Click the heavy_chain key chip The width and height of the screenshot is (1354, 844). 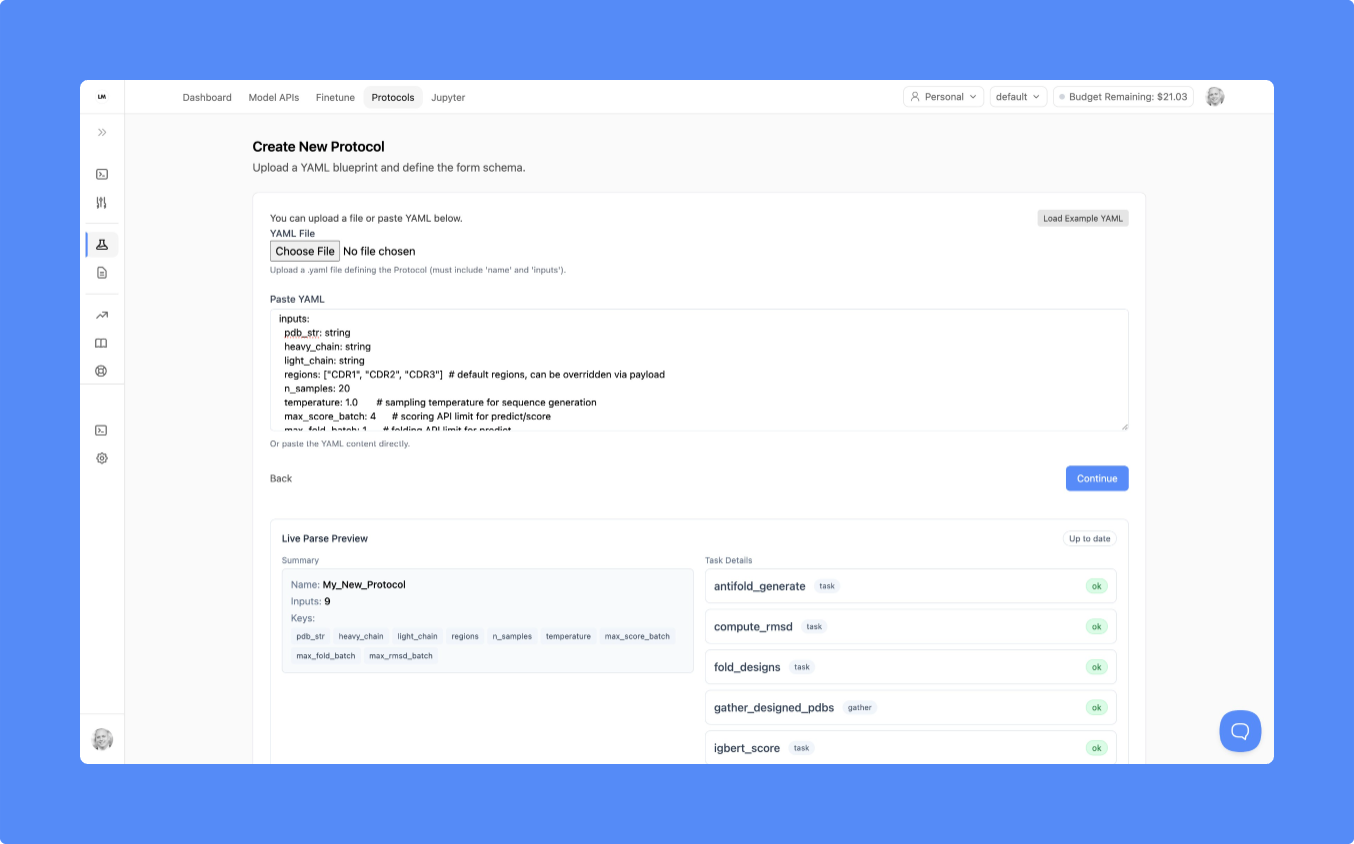361,636
